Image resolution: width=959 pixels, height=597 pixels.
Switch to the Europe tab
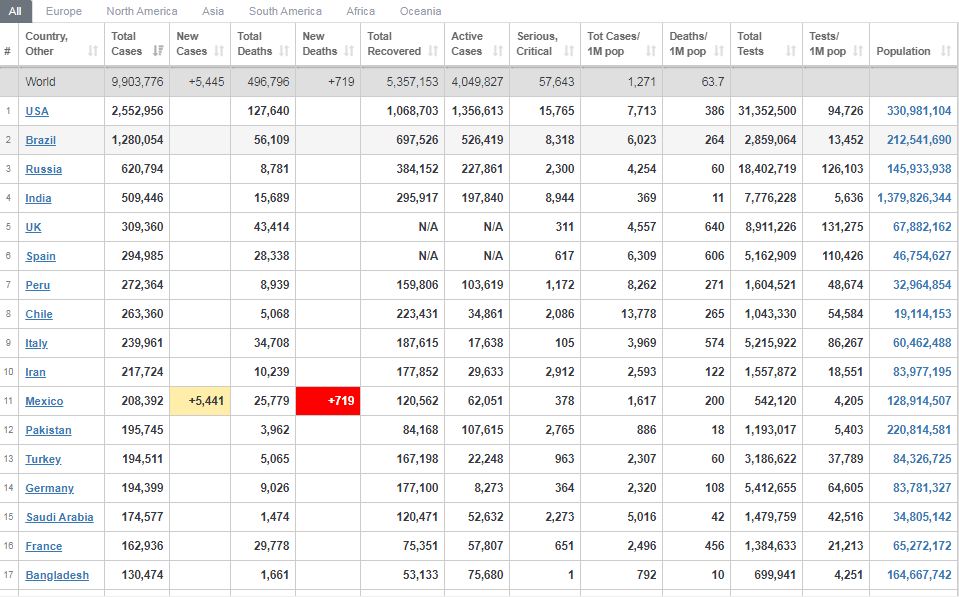pyautogui.click(x=64, y=11)
